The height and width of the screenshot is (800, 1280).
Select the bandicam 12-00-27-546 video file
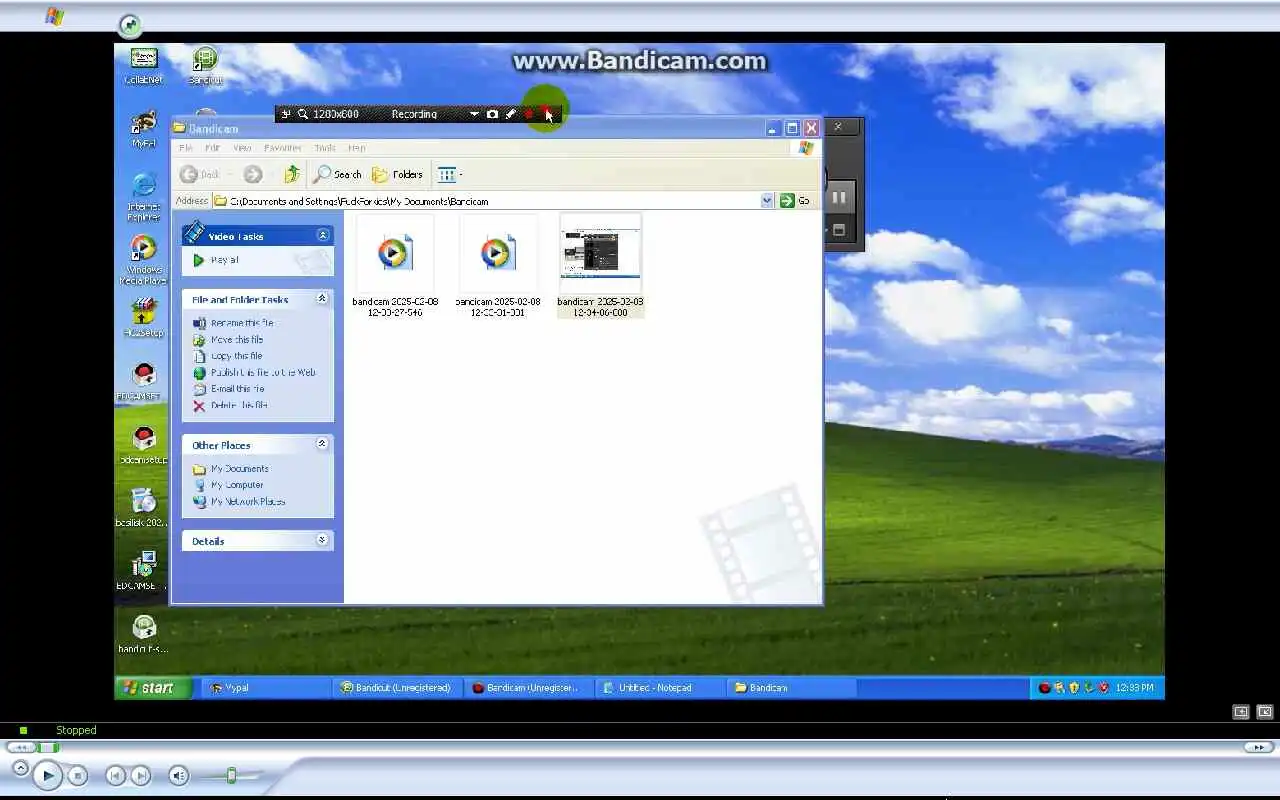click(x=394, y=266)
